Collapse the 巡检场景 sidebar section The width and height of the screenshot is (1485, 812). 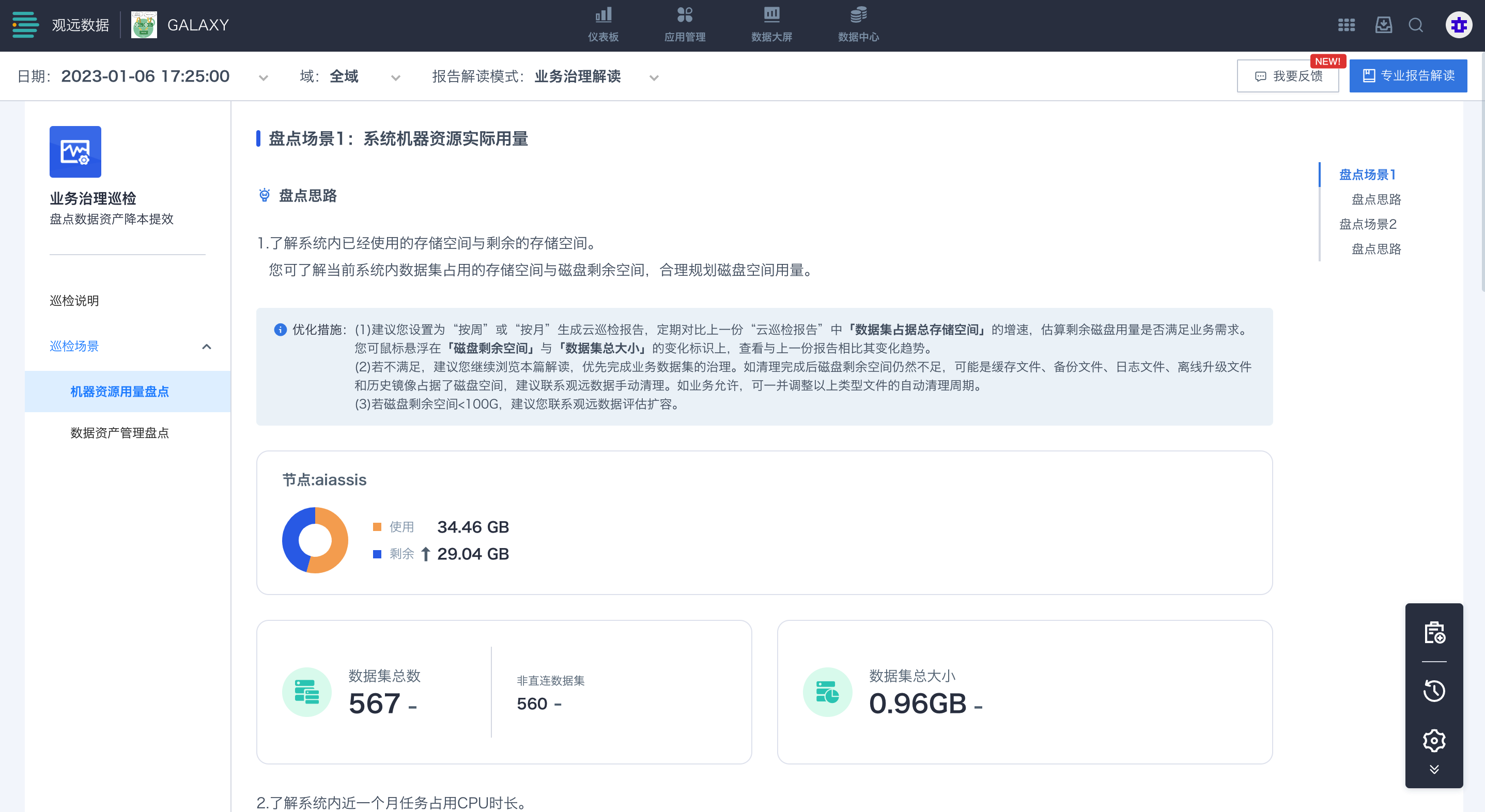coord(206,347)
